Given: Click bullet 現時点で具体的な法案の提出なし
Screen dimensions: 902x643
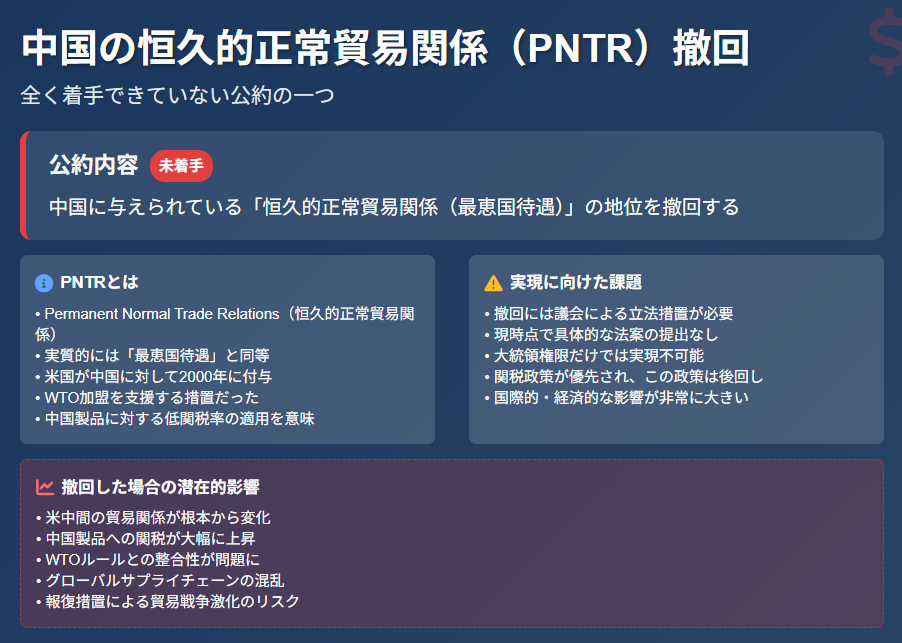Looking at the screenshot, I should tap(601, 335).
